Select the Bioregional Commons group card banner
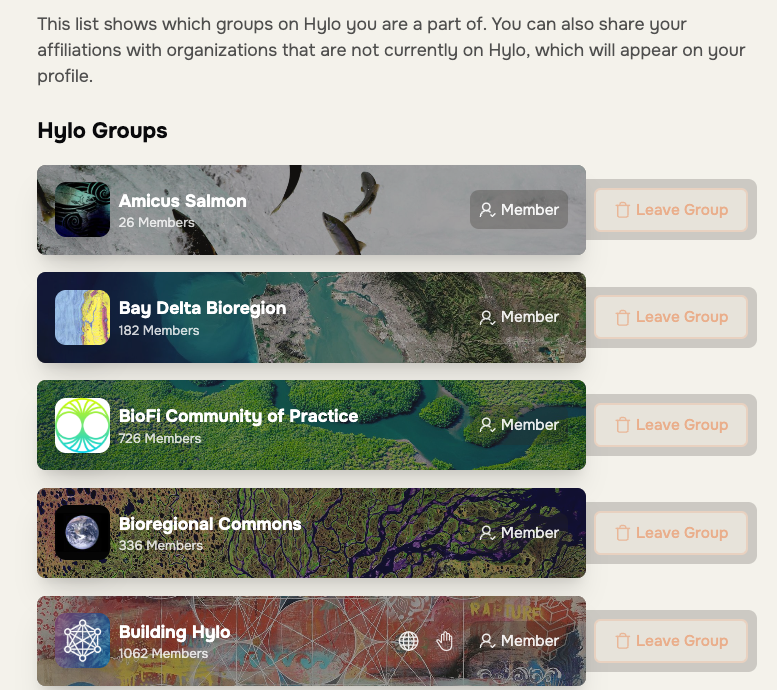Image resolution: width=777 pixels, height=690 pixels. (311, 533)
